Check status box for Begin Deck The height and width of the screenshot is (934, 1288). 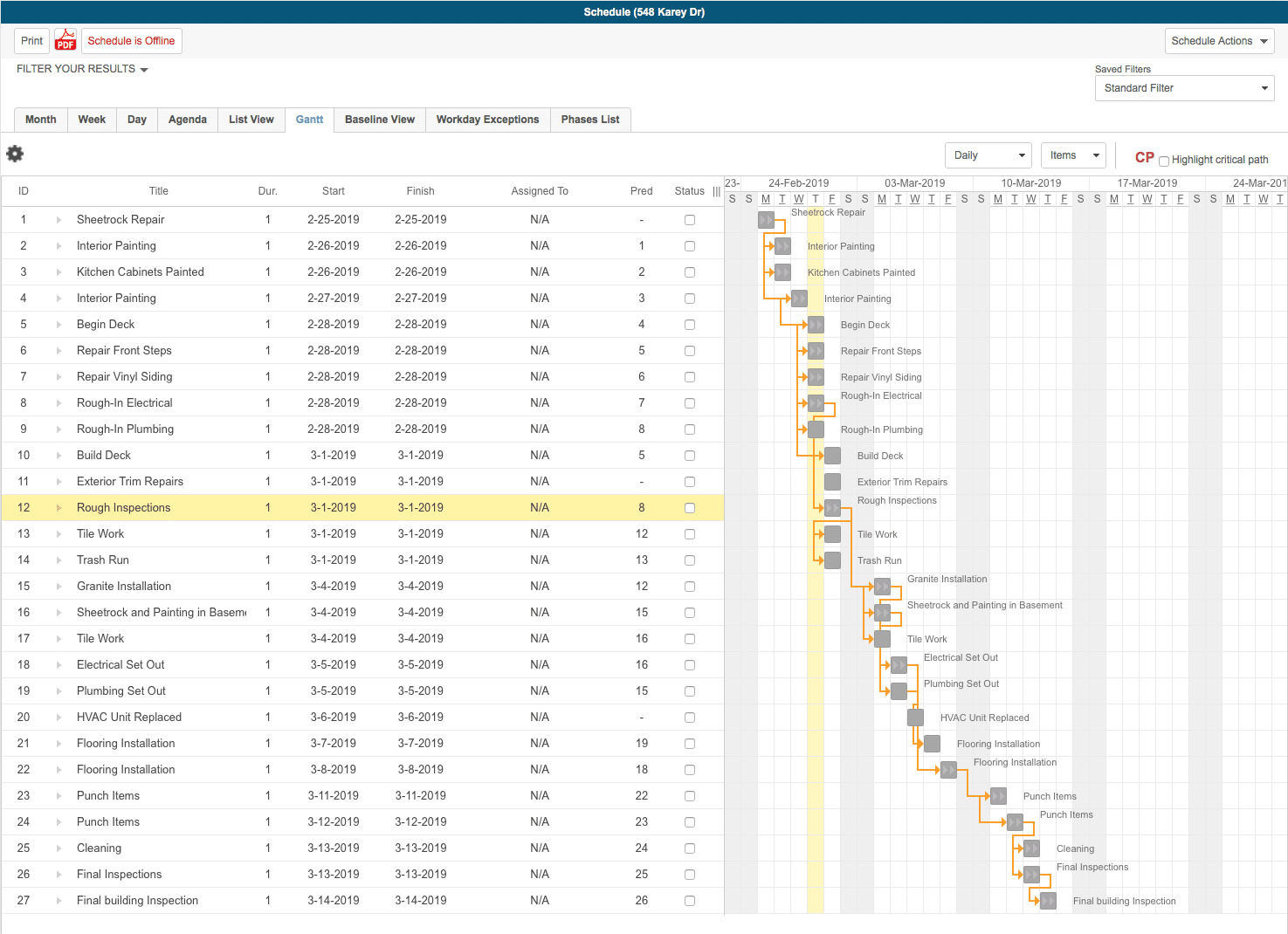690,325
